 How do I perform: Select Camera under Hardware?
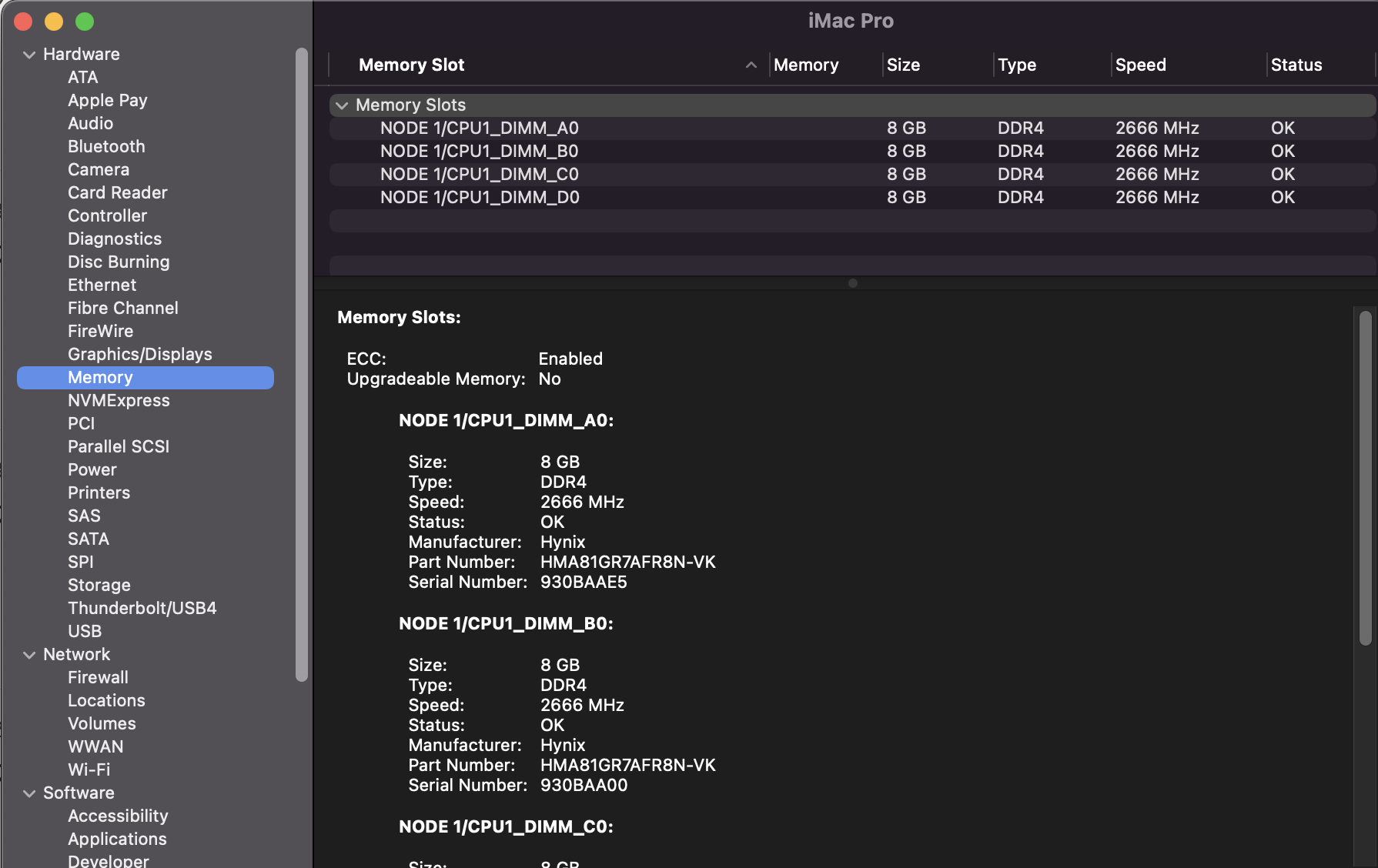(x=98, y=169)
